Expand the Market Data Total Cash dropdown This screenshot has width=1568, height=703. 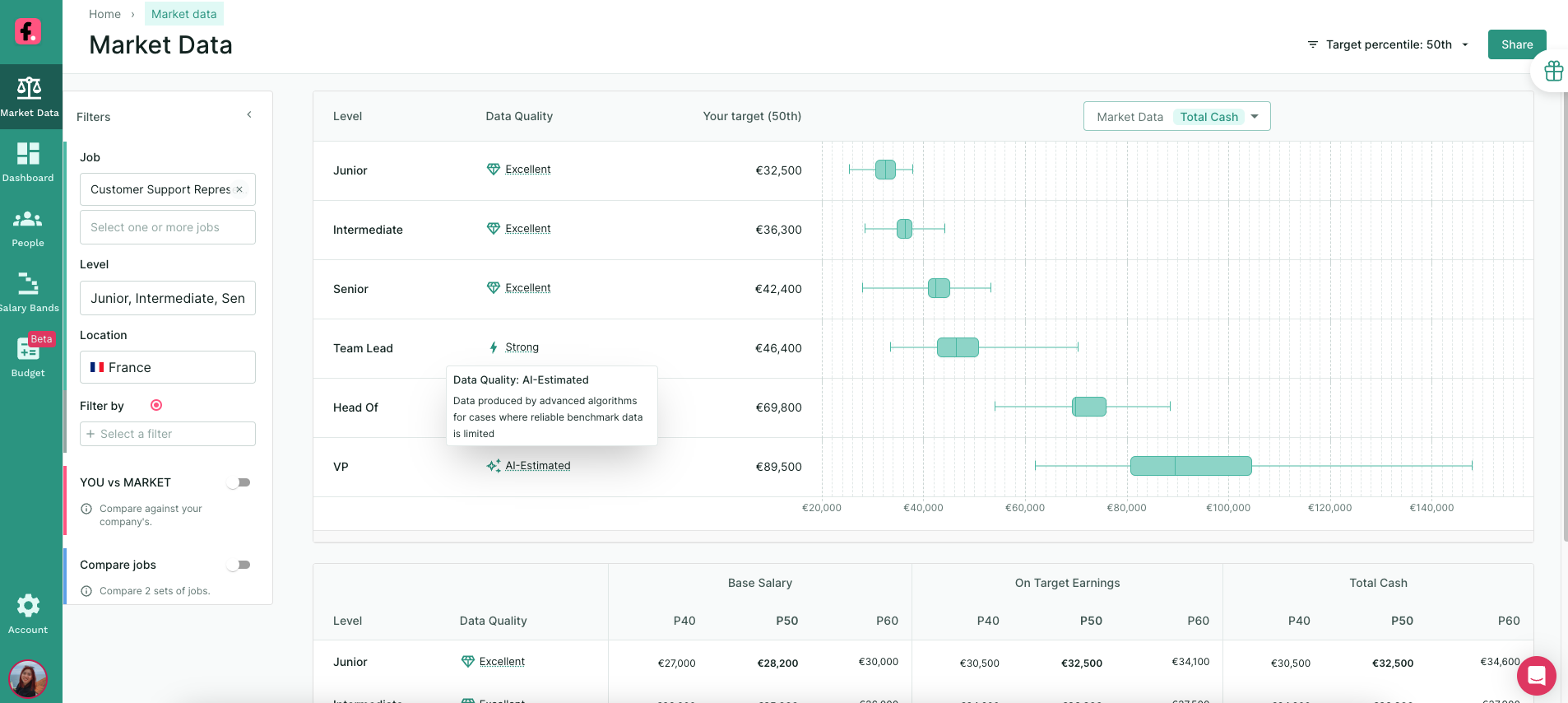[1176, 116]
